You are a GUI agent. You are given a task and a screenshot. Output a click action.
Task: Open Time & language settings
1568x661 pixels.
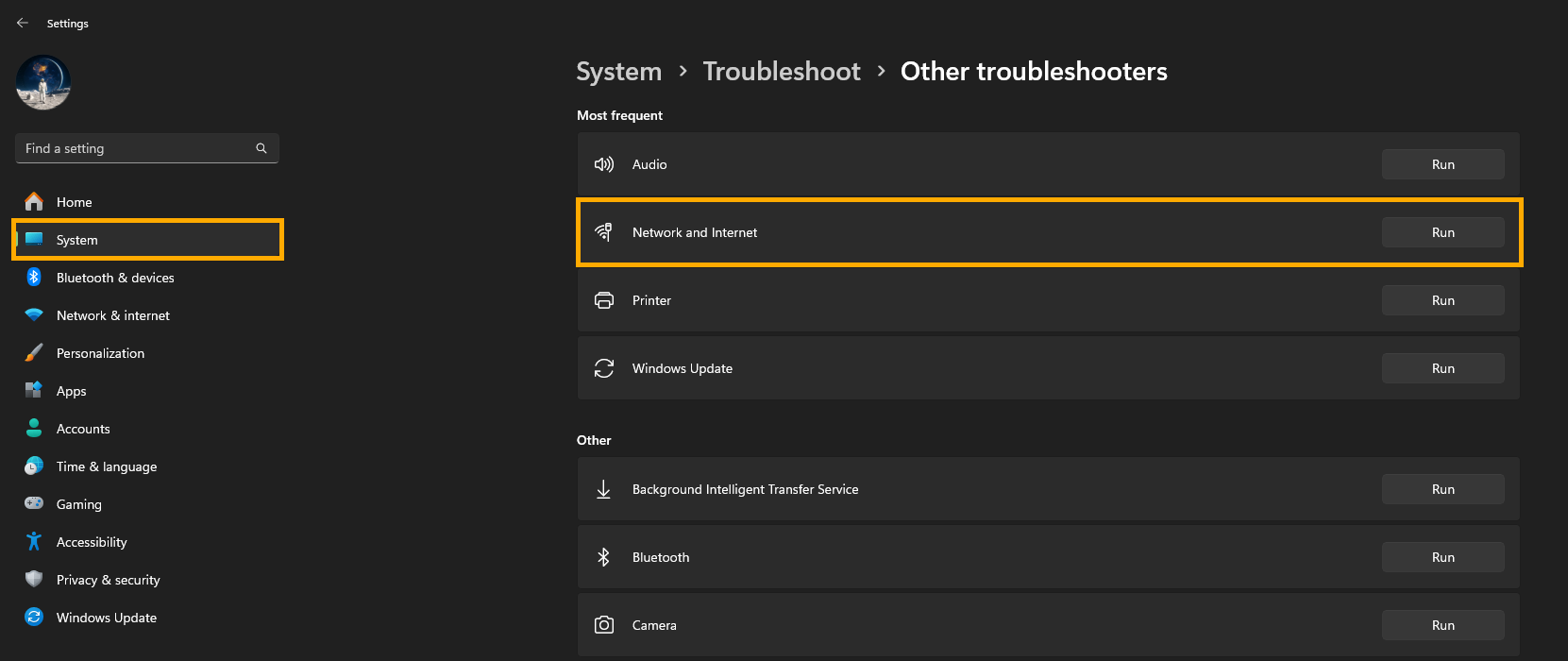click(147, 466)
